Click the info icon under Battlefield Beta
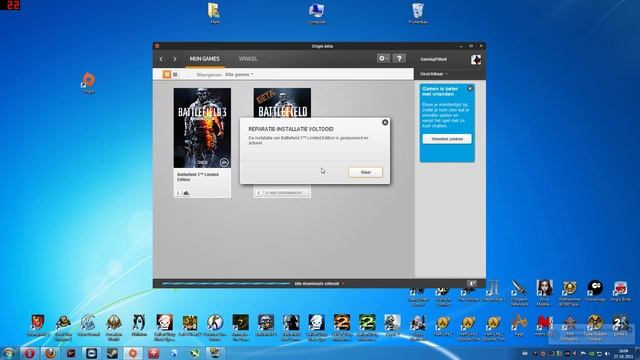Image resolution: width=640 pixels, height=360 pixels. coord(258,193)
